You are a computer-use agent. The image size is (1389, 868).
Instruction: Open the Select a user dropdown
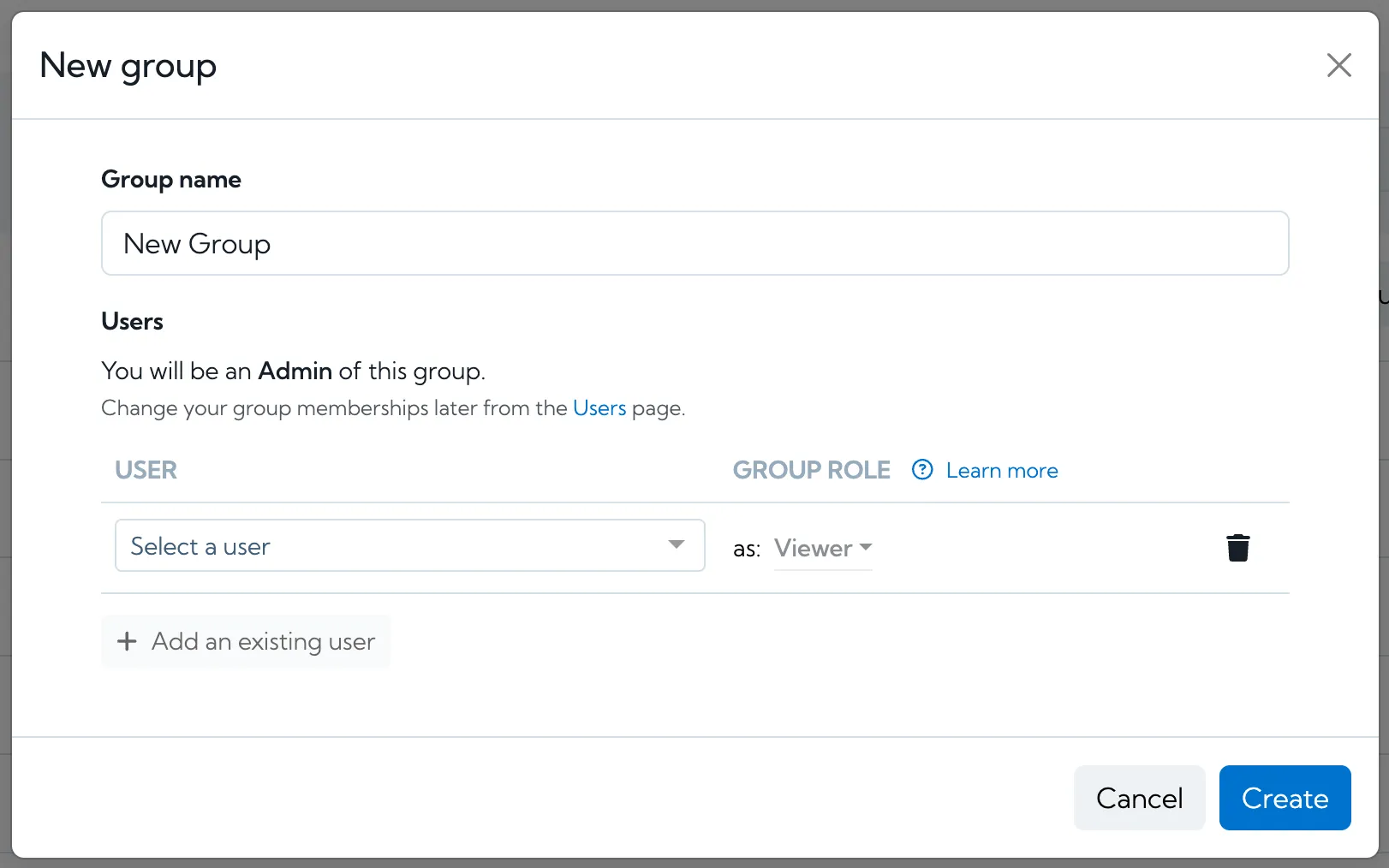tap(409, 545)
